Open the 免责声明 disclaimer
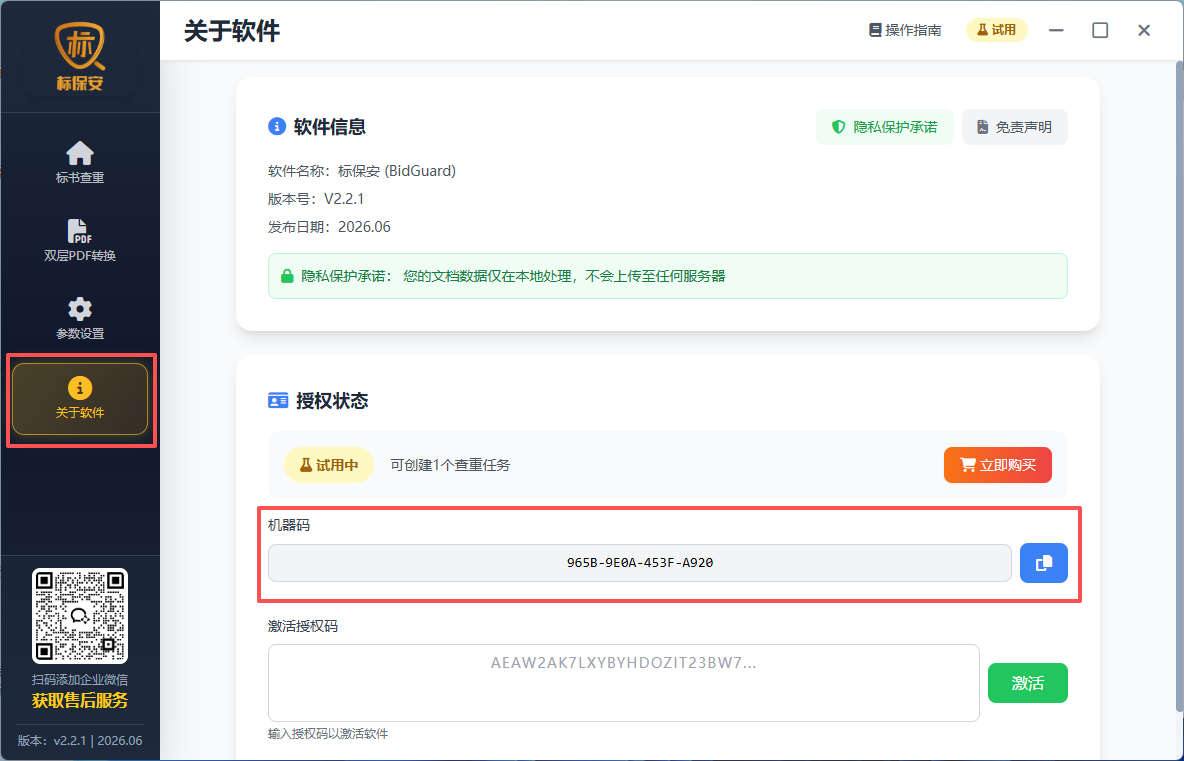 tap(1014, 127)
